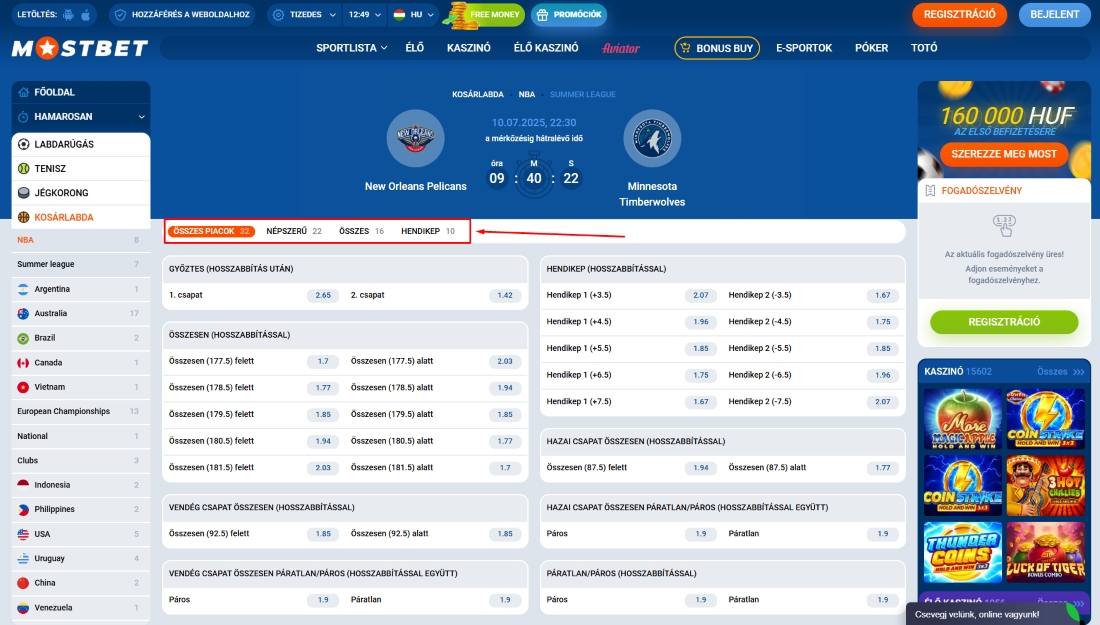Select odds 1.42 for 2. csapat

tap(505, 295)
